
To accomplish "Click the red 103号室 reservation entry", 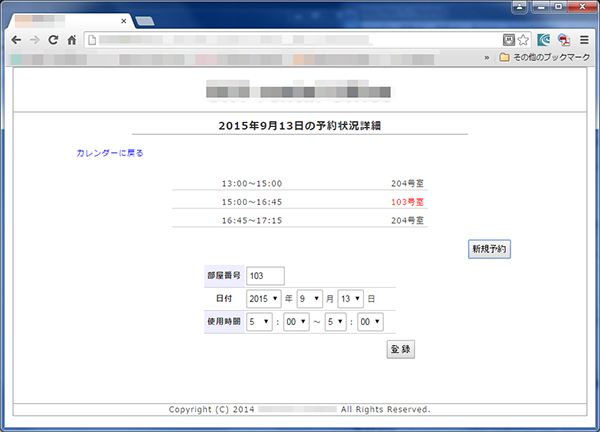I will coord(409,202).
